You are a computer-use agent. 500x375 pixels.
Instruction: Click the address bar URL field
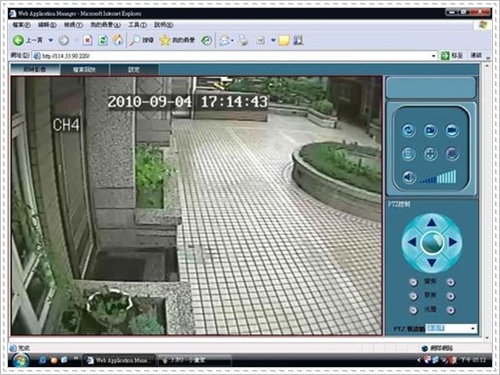click(x=232, y=56)
